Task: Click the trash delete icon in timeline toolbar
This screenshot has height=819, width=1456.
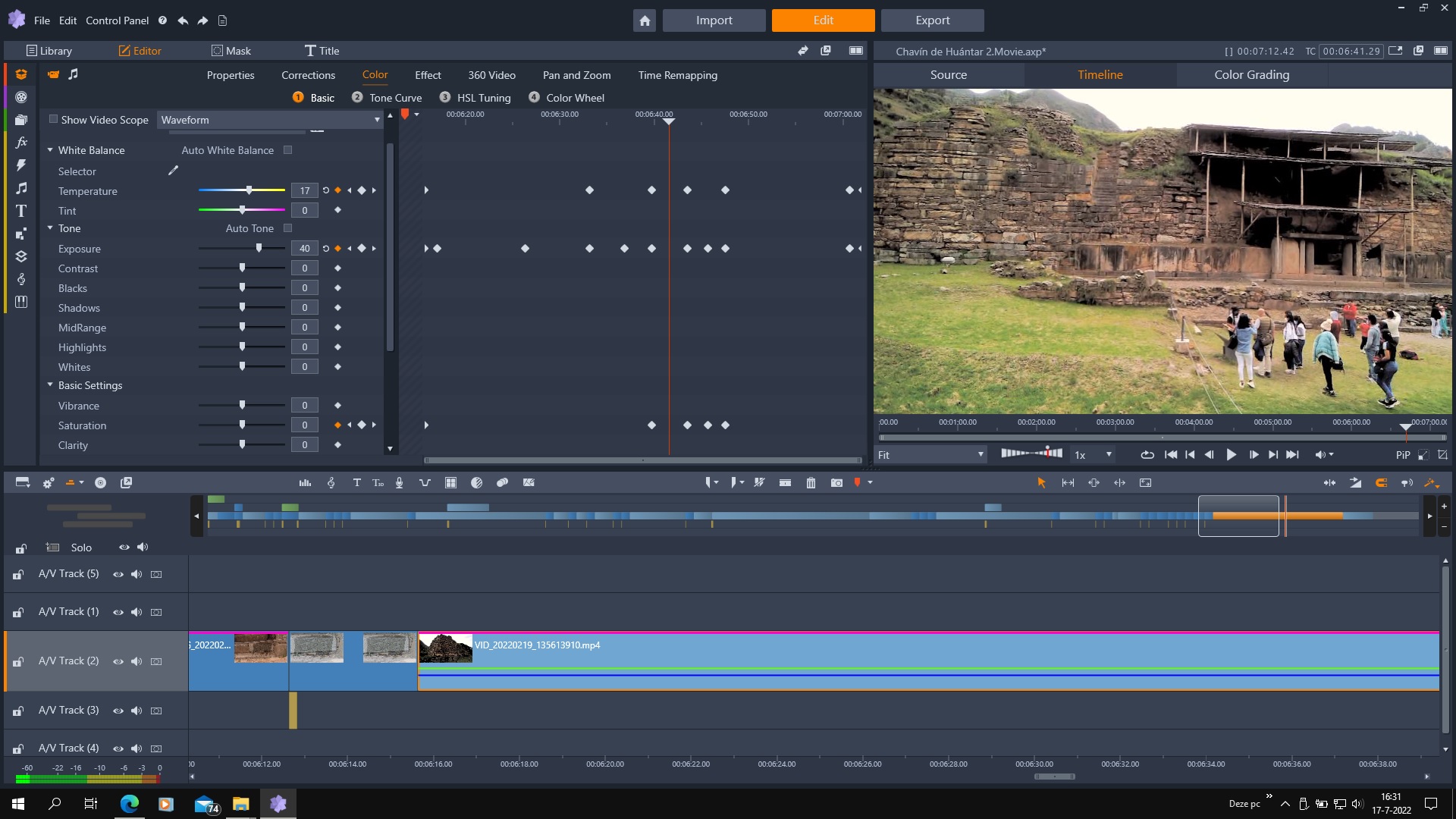Action: (811, 483)
